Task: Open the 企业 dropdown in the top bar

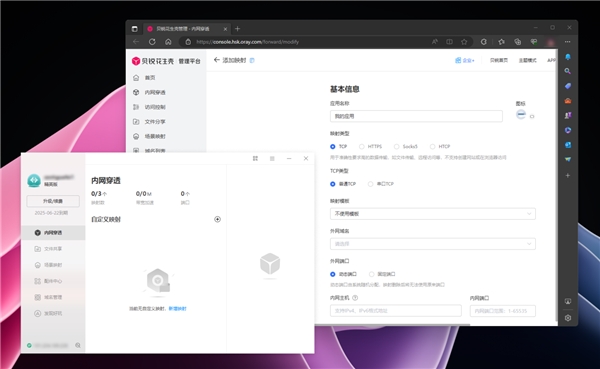Action: [465, 60]
